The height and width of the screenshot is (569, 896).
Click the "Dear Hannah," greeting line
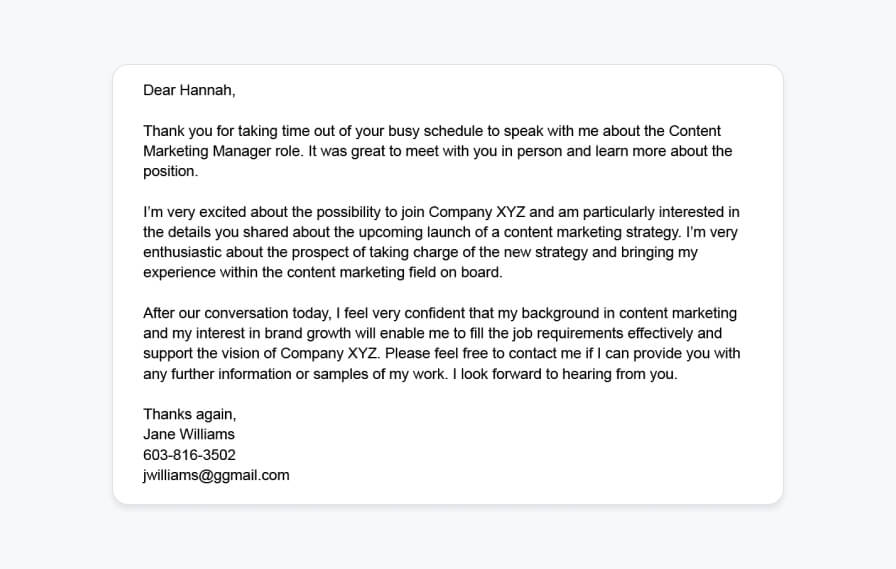[189, 90]
